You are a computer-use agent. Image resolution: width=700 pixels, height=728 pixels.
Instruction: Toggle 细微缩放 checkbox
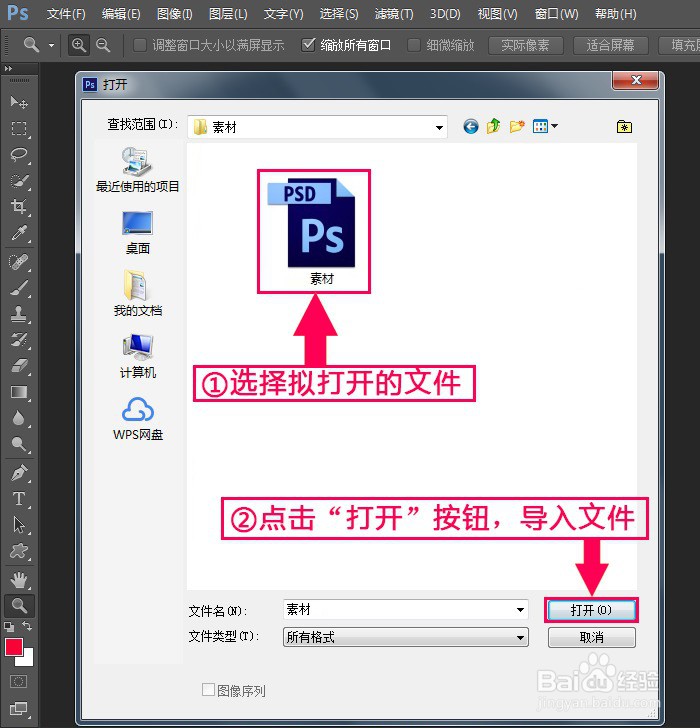tap(413, 45)
